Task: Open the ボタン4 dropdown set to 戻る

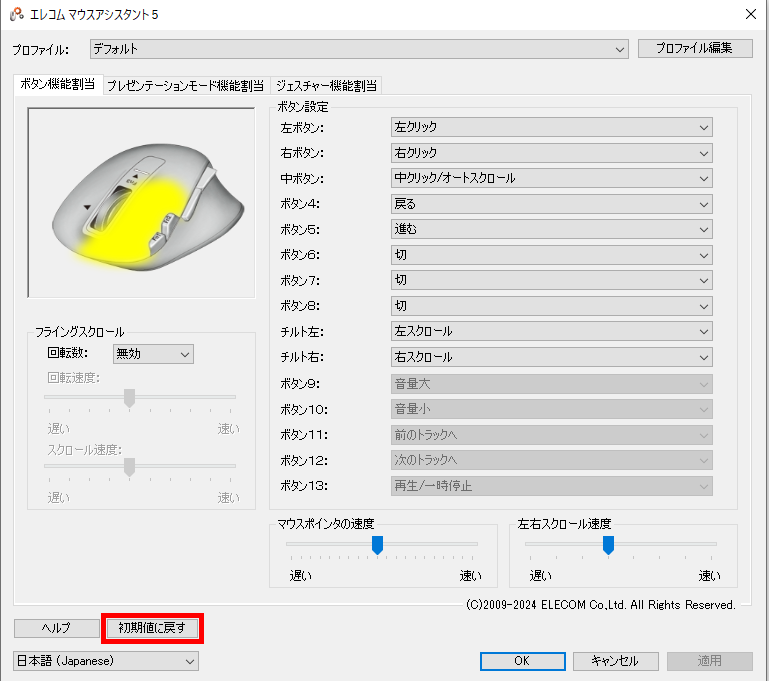Action: [551, 204]
